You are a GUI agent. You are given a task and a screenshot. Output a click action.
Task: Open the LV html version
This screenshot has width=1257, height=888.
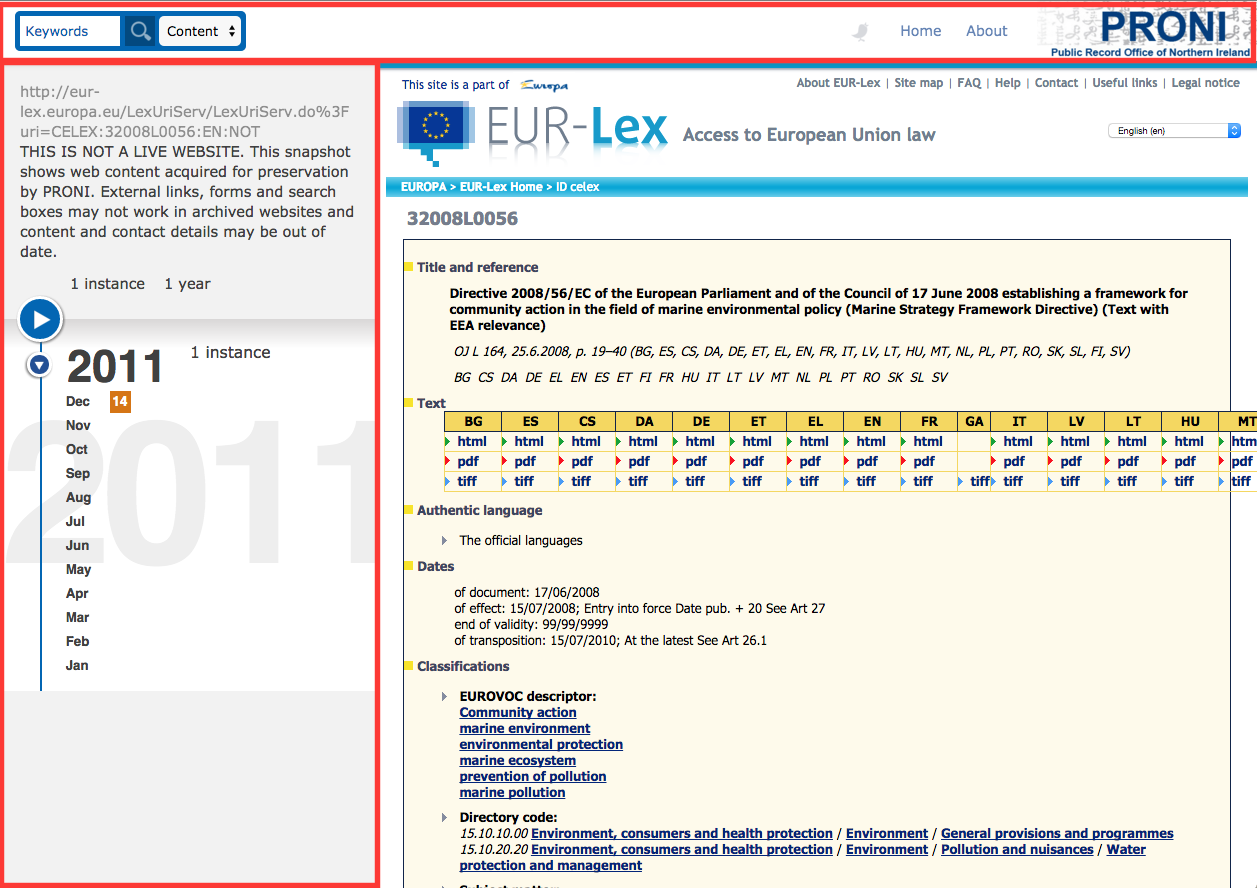pyautogui.click(x=1075, y=441)
